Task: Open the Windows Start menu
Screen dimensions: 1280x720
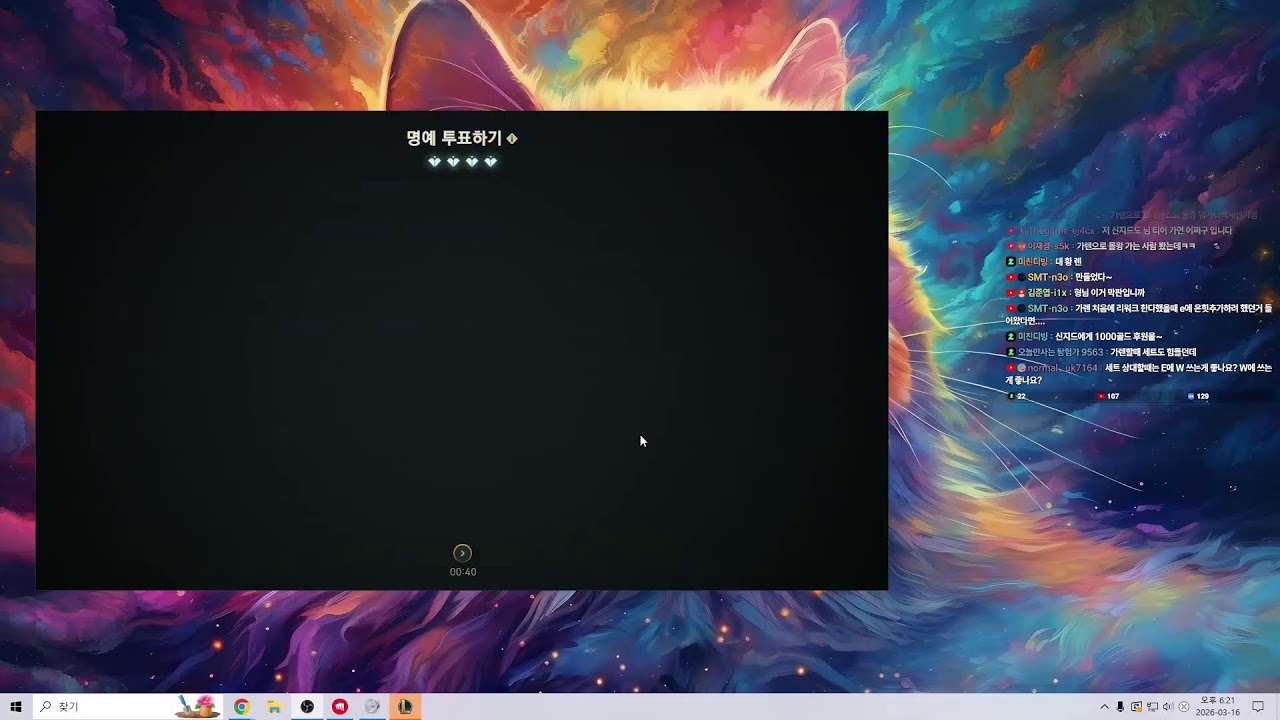Action: point(16,707)
